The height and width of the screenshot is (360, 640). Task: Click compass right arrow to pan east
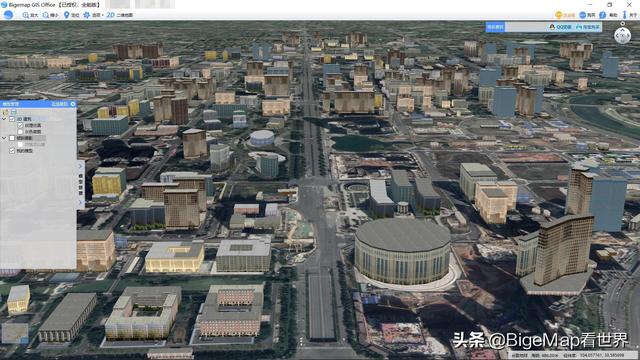pyautogui.click(x=628, y=36)
